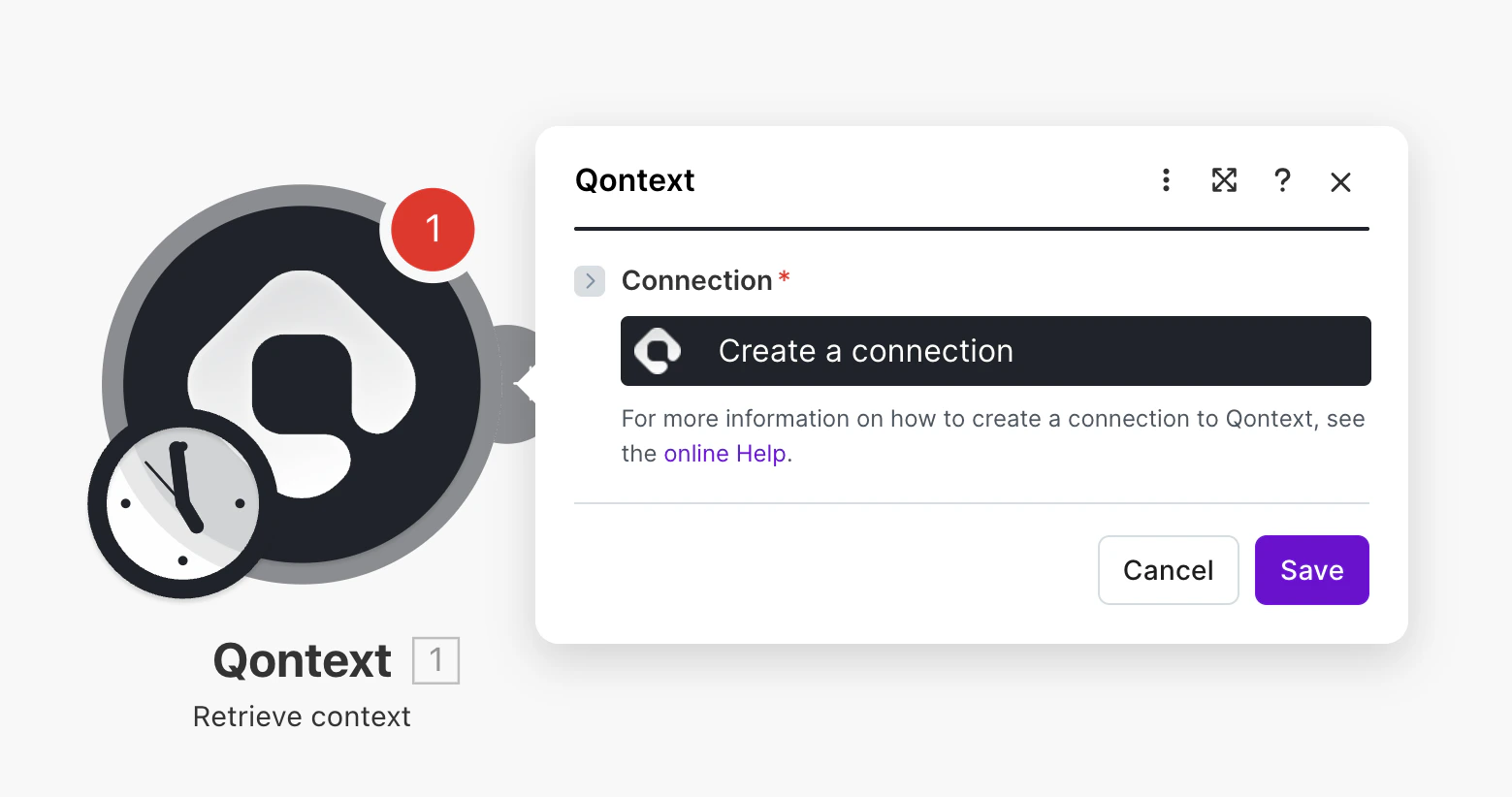The width and height of the screenshot is (1512, 797).
Task: Open the Qontext module options menu
Action: [x=1166, y=181]
